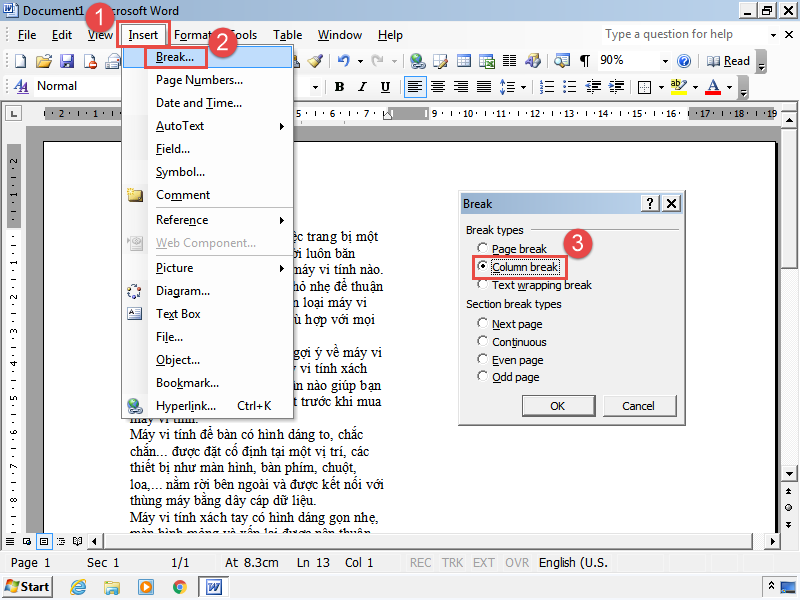The width and height of the screenshot is (800, 600).
Task: Insert an Excel worksheet
Action: click(x=487, y=61)
